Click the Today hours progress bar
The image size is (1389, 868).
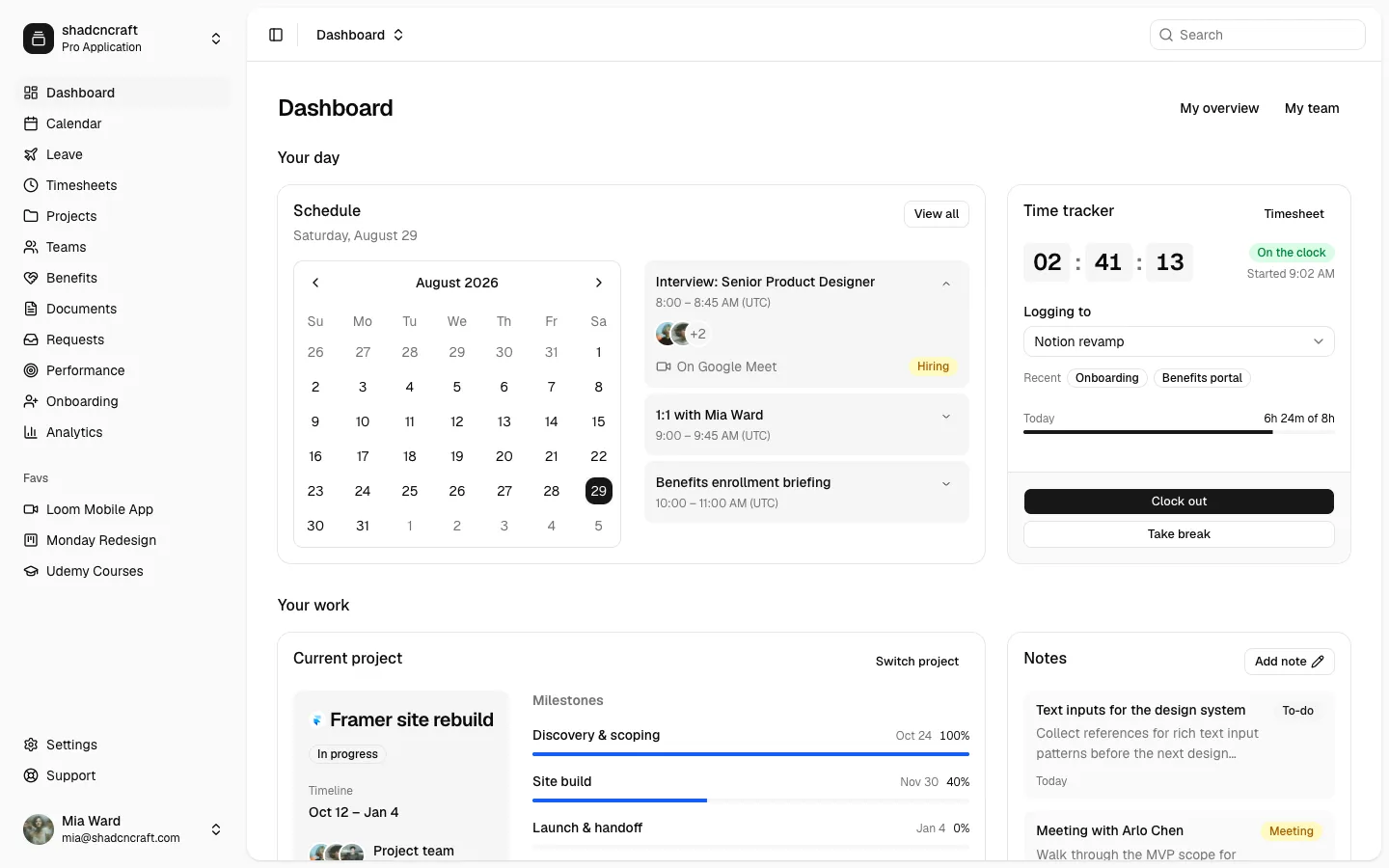pos(1179,432)
